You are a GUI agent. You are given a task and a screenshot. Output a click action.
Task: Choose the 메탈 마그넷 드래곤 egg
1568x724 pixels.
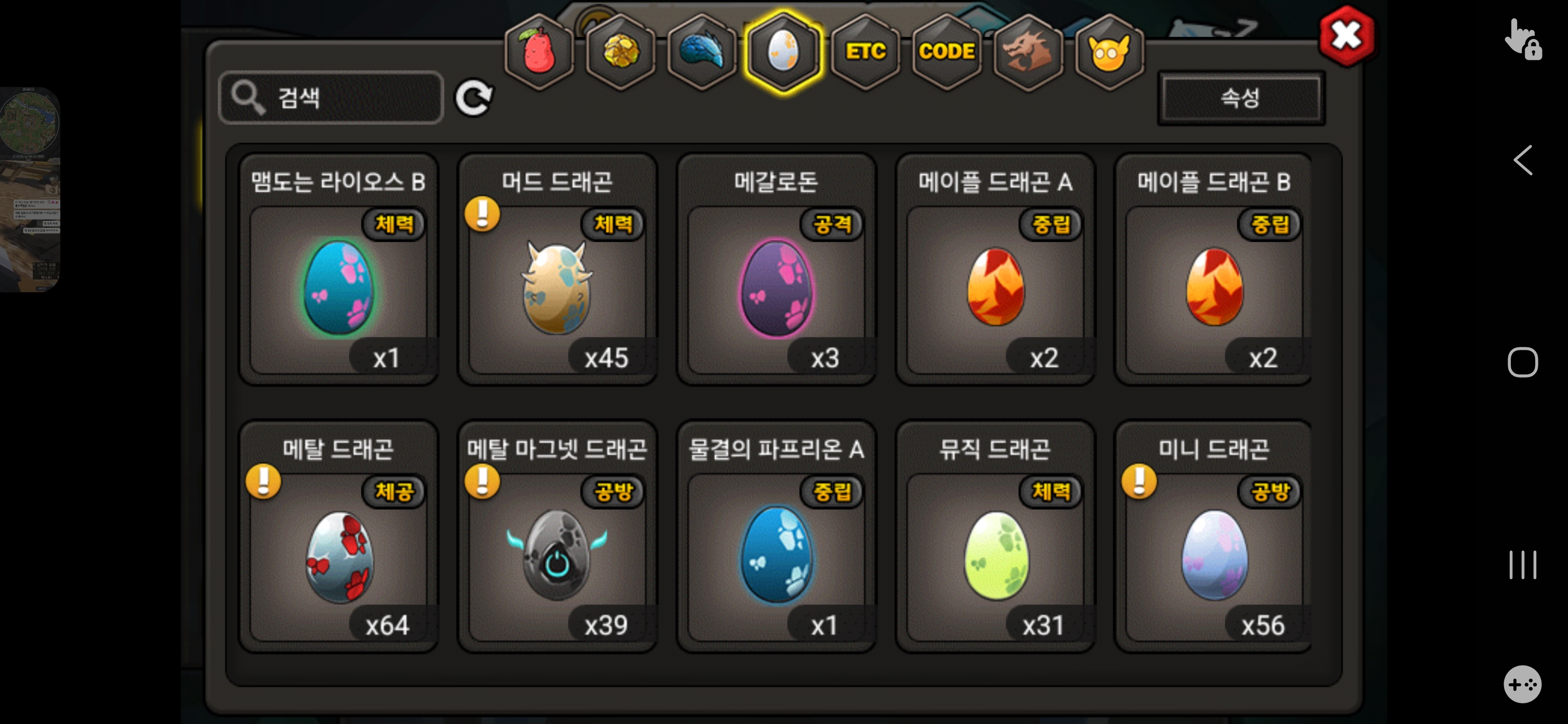(x=557, y=536)
